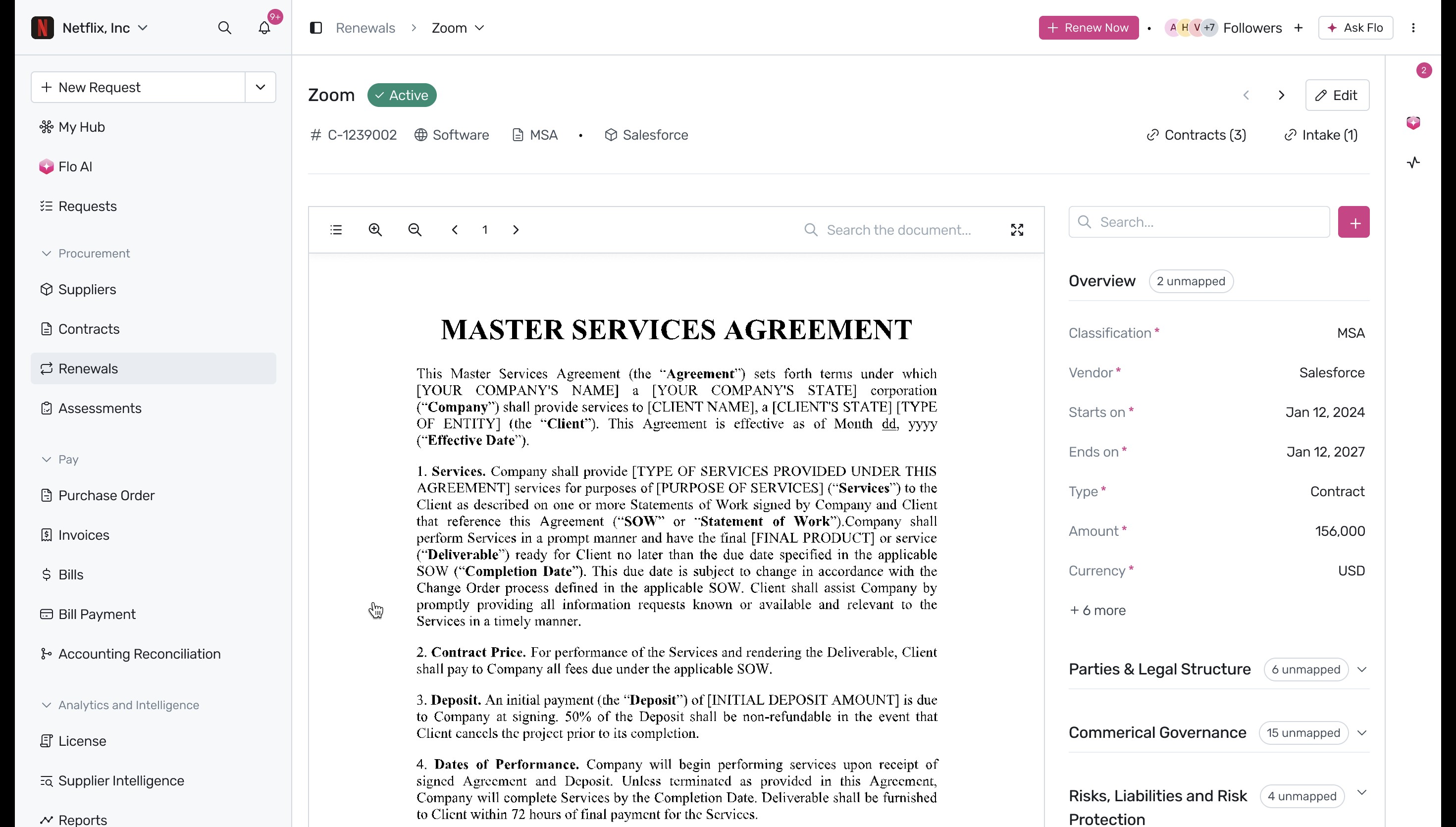Click Ends on value Jan 12, 2027
Screen dimensions: 1456x827
pos(1325,452)
